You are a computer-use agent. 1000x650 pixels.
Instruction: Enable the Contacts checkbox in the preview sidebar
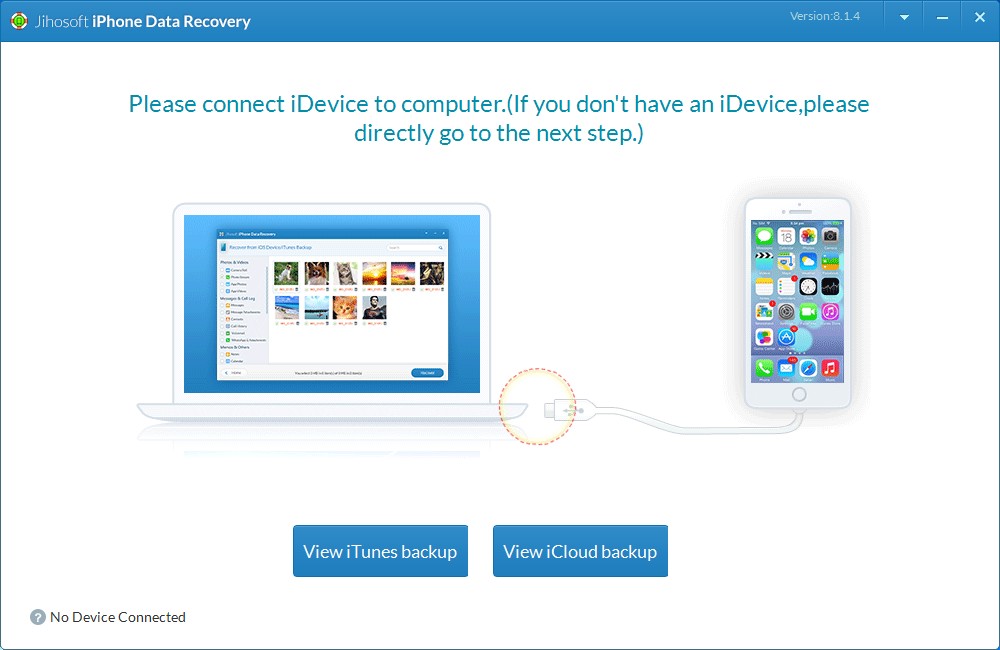point(221,319)
